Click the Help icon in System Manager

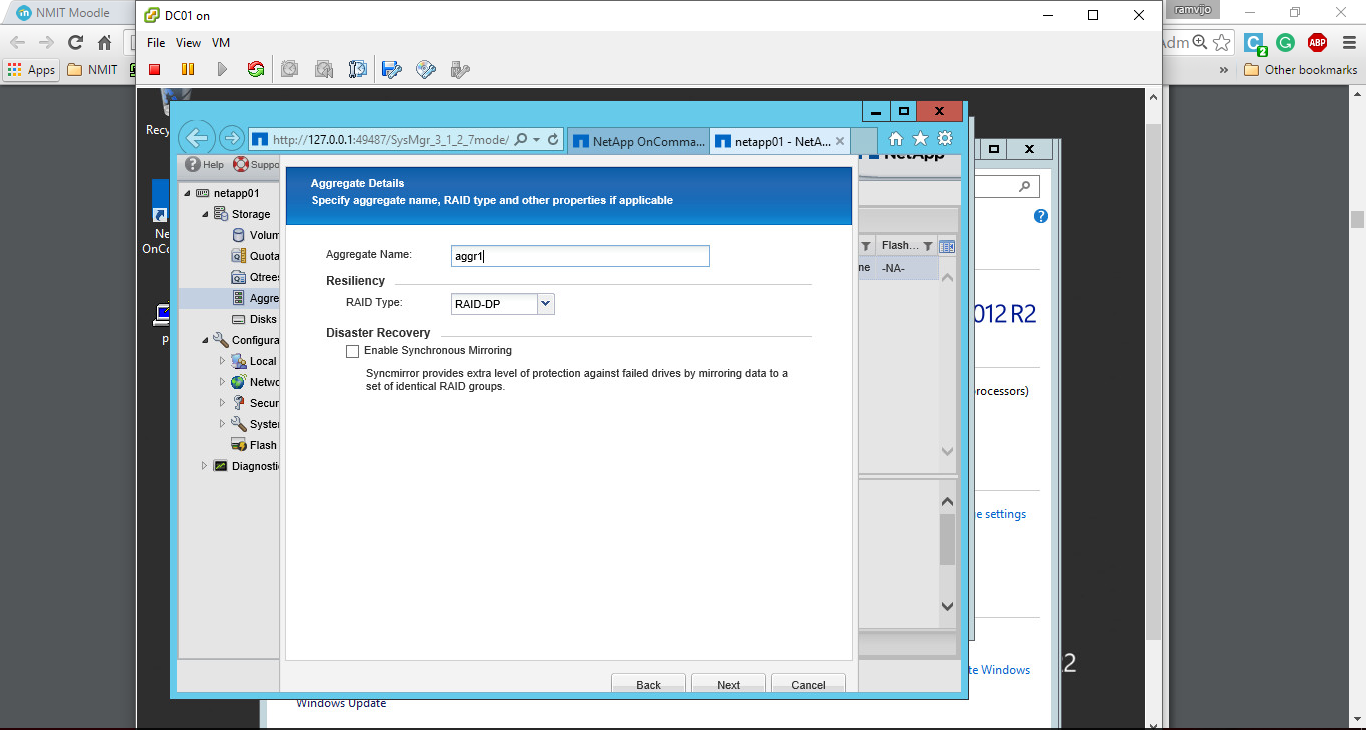(x=193, y=165)
